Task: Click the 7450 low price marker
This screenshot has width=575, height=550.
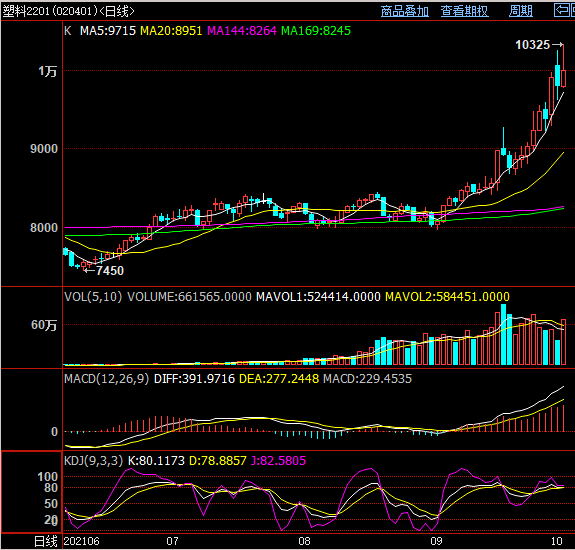Action: pyautogui.click(x=110, y=271)
